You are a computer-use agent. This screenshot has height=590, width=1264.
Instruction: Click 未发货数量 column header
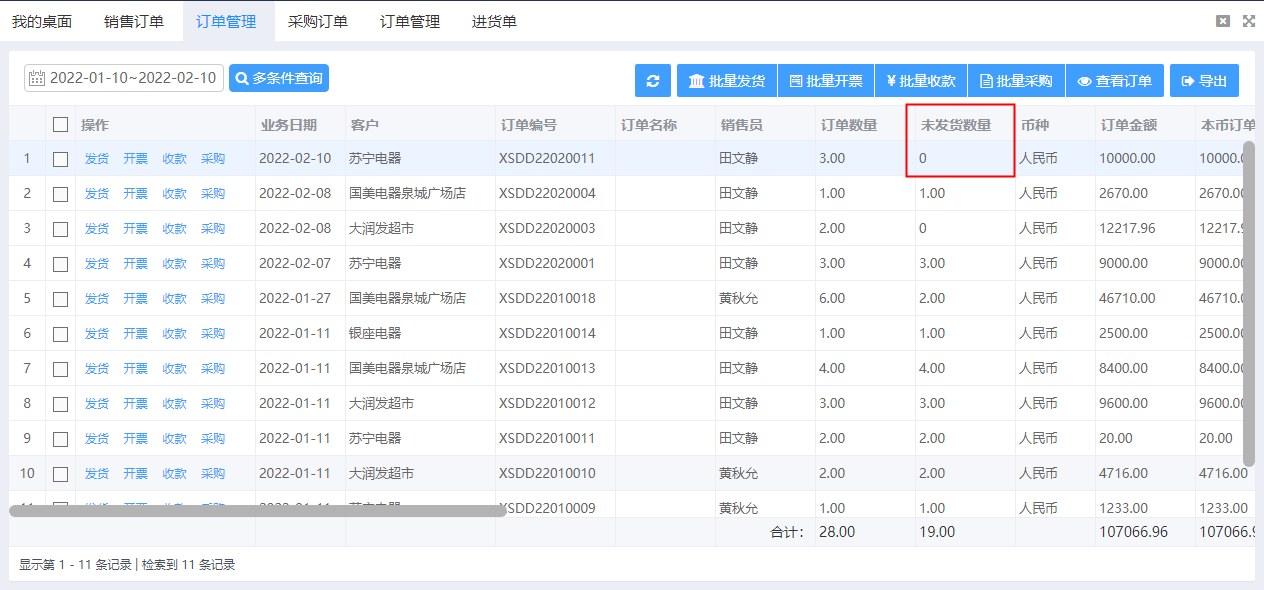point(965,125)
